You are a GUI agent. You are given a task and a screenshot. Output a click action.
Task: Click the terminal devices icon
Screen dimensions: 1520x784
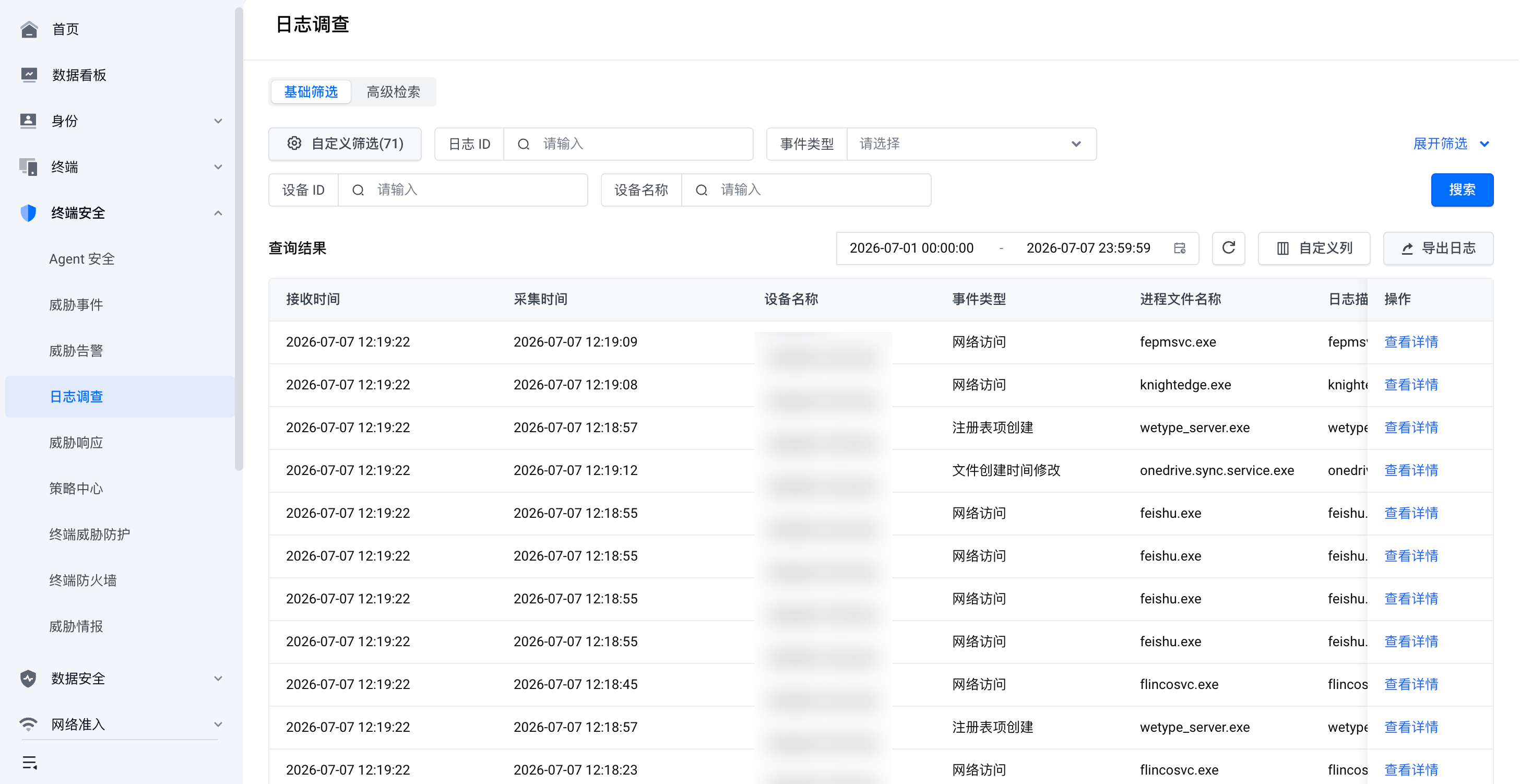click(x=28, y=167)
